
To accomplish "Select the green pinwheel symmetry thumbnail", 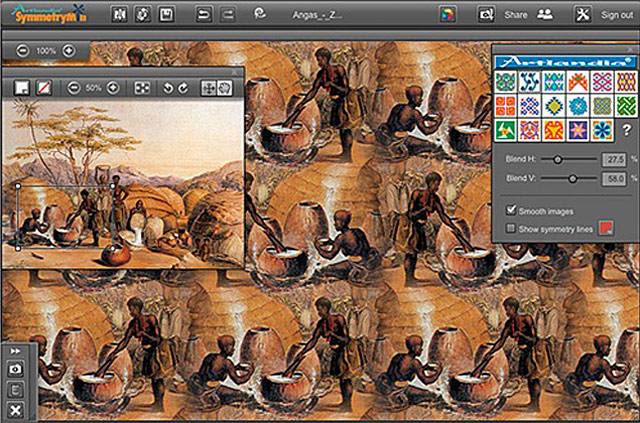I will (505, 130).
